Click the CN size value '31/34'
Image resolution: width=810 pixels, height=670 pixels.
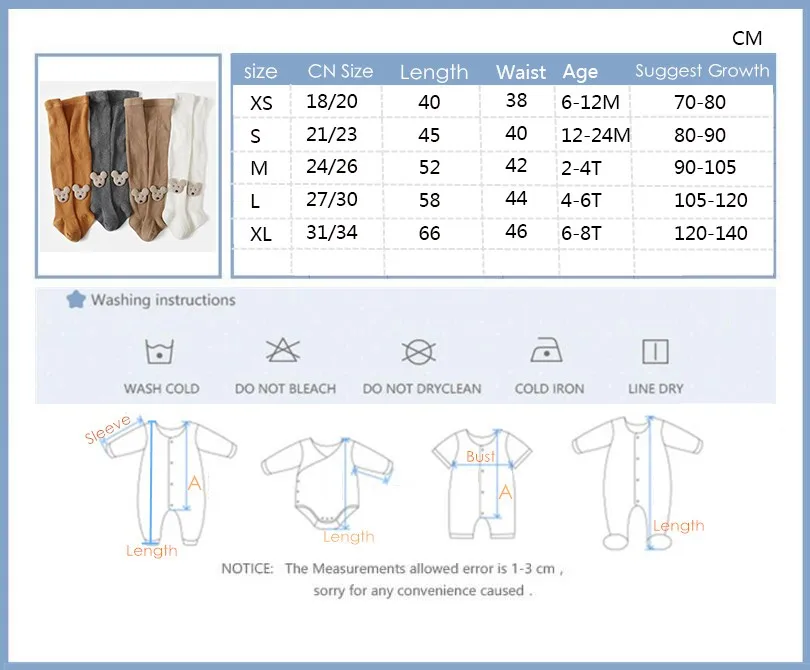pos(332,232)
